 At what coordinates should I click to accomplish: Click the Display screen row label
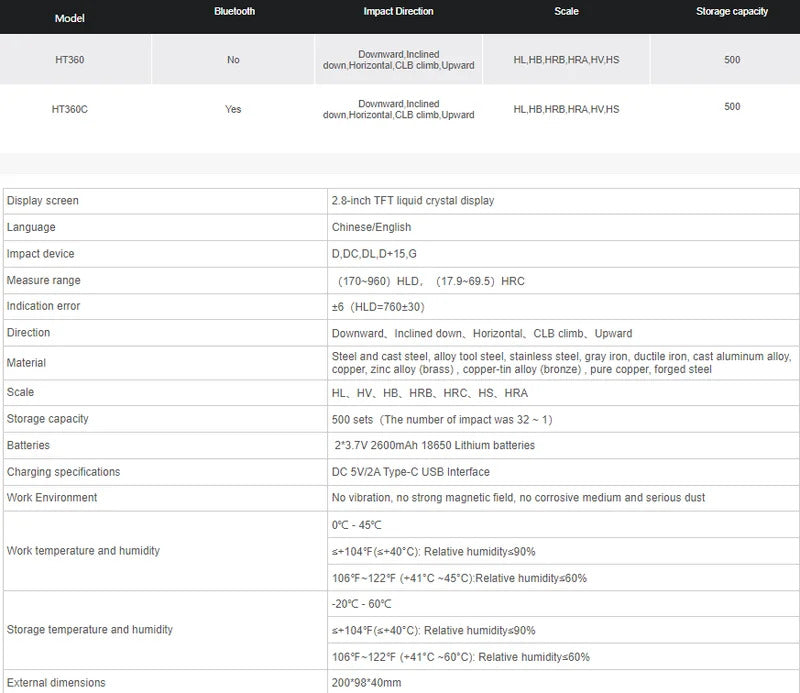click(43, 201)
